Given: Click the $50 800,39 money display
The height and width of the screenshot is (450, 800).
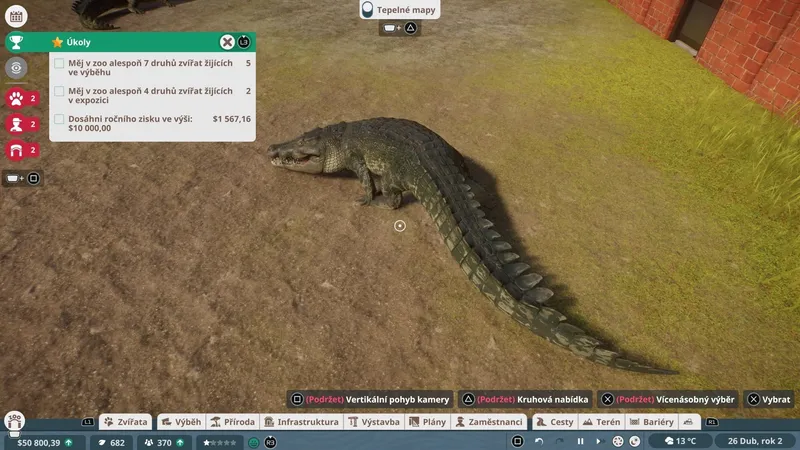Looking at the screenshot, I should point(44,442).
